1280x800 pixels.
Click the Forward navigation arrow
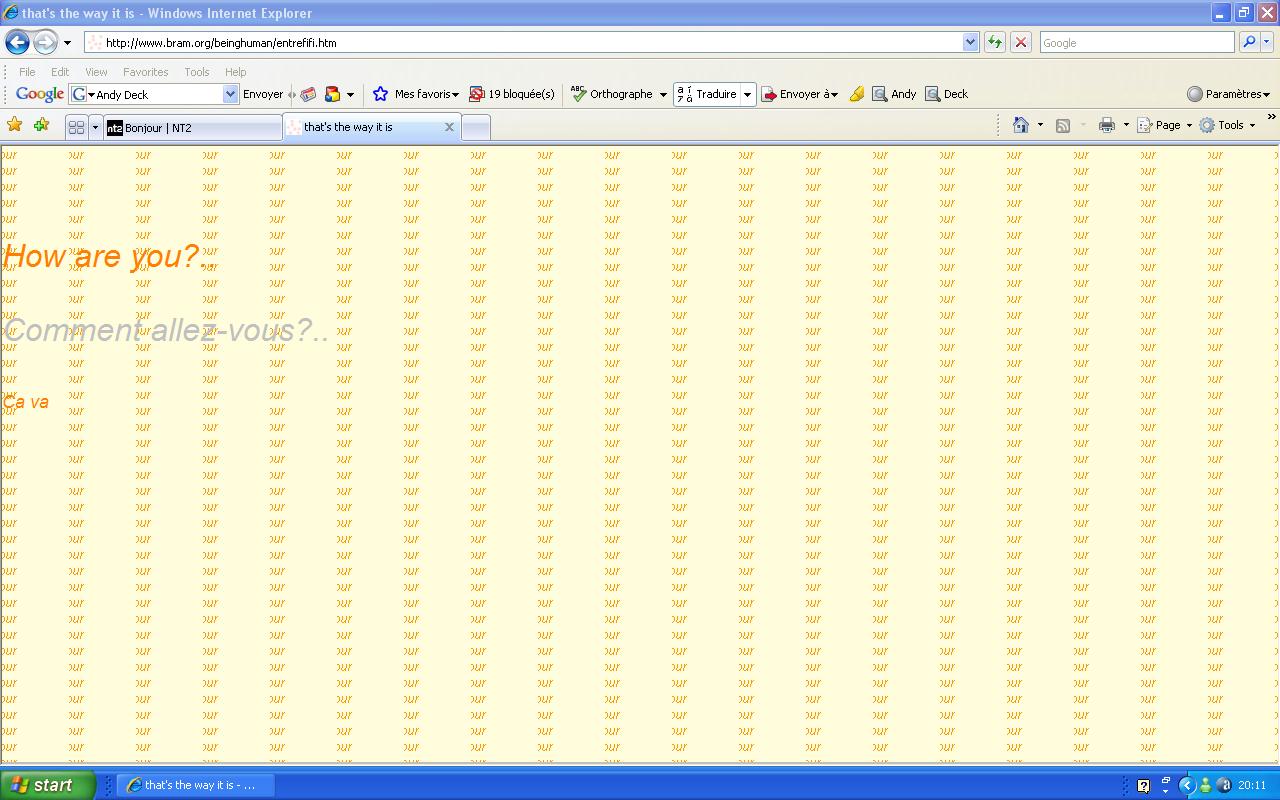[45, 42]
